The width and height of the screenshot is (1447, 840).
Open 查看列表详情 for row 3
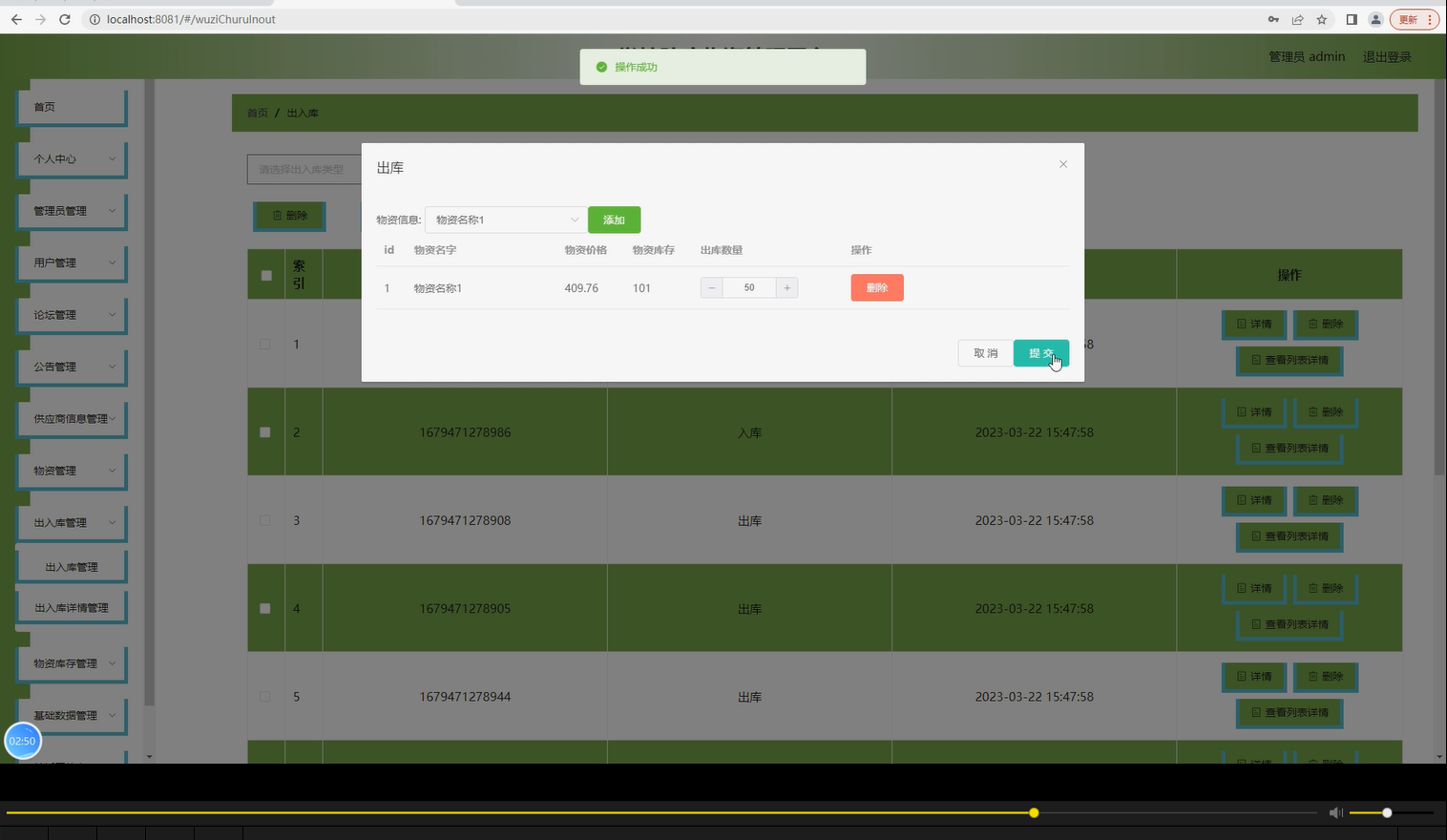(1290, 536)
